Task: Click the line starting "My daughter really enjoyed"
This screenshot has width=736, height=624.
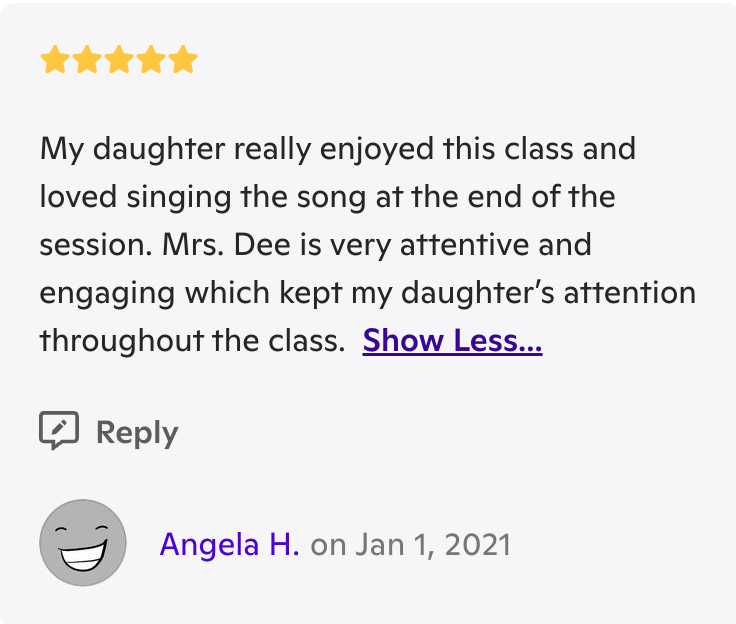Action: 338,149
